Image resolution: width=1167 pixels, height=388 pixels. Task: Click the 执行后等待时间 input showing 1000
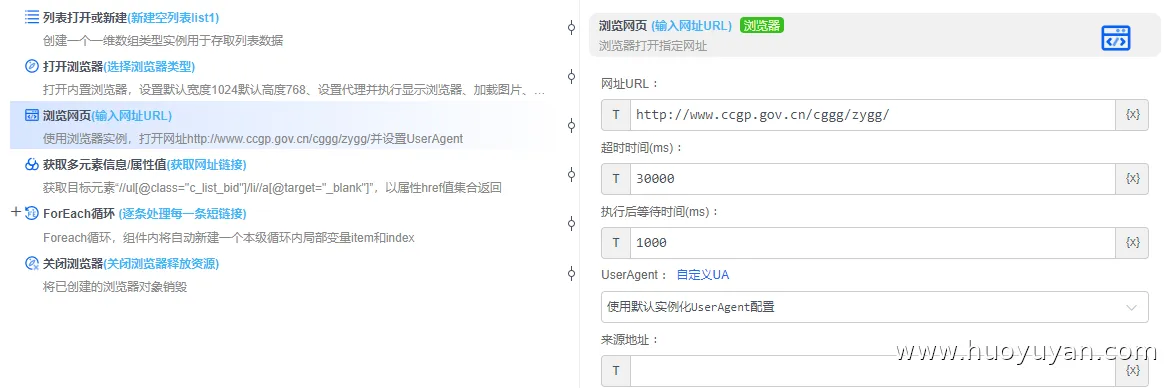click(x=873, y=243)
